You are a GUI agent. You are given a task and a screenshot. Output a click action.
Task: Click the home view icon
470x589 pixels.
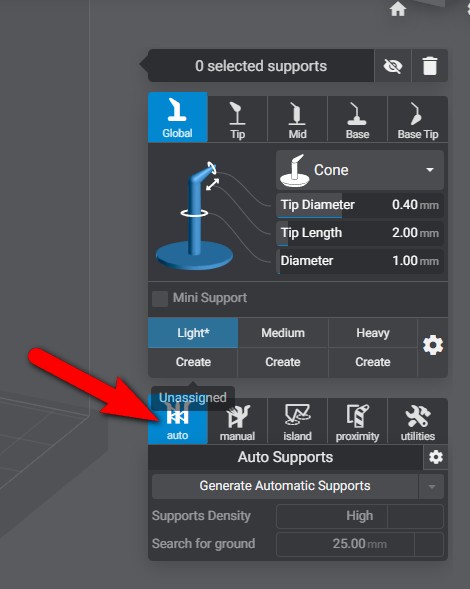click(398, 9)
